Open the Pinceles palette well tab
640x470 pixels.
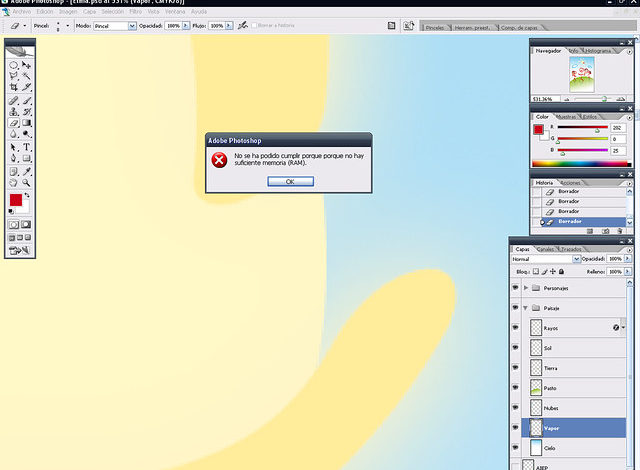[x=434, y=28]
